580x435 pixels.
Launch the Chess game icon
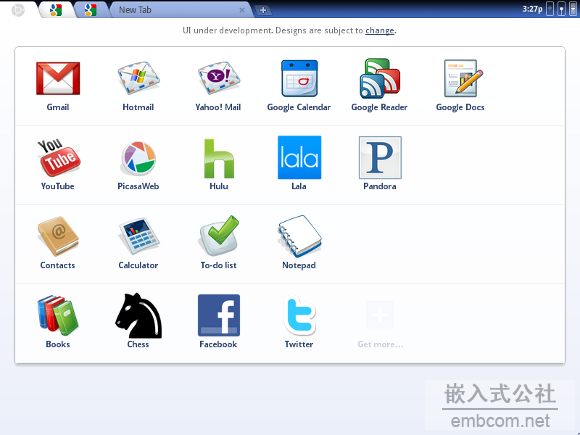click(138, 316)
